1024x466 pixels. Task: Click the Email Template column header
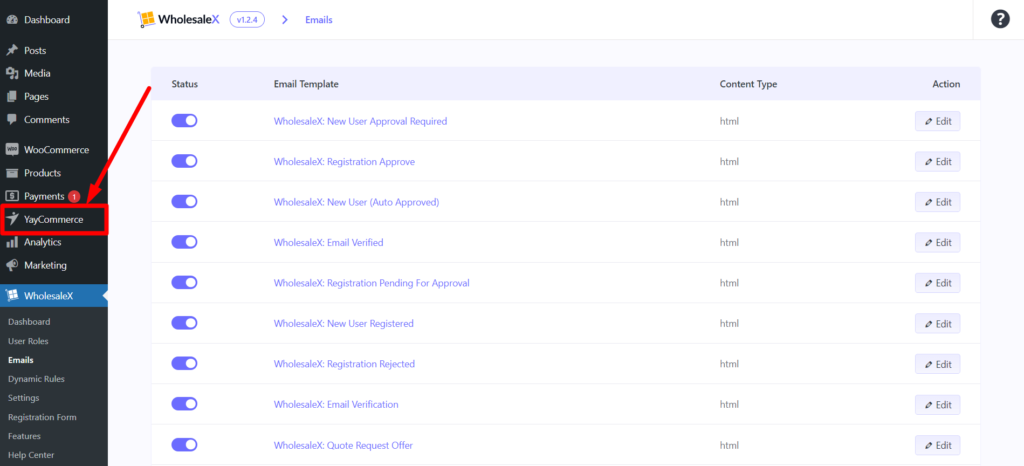click(306, 84)
